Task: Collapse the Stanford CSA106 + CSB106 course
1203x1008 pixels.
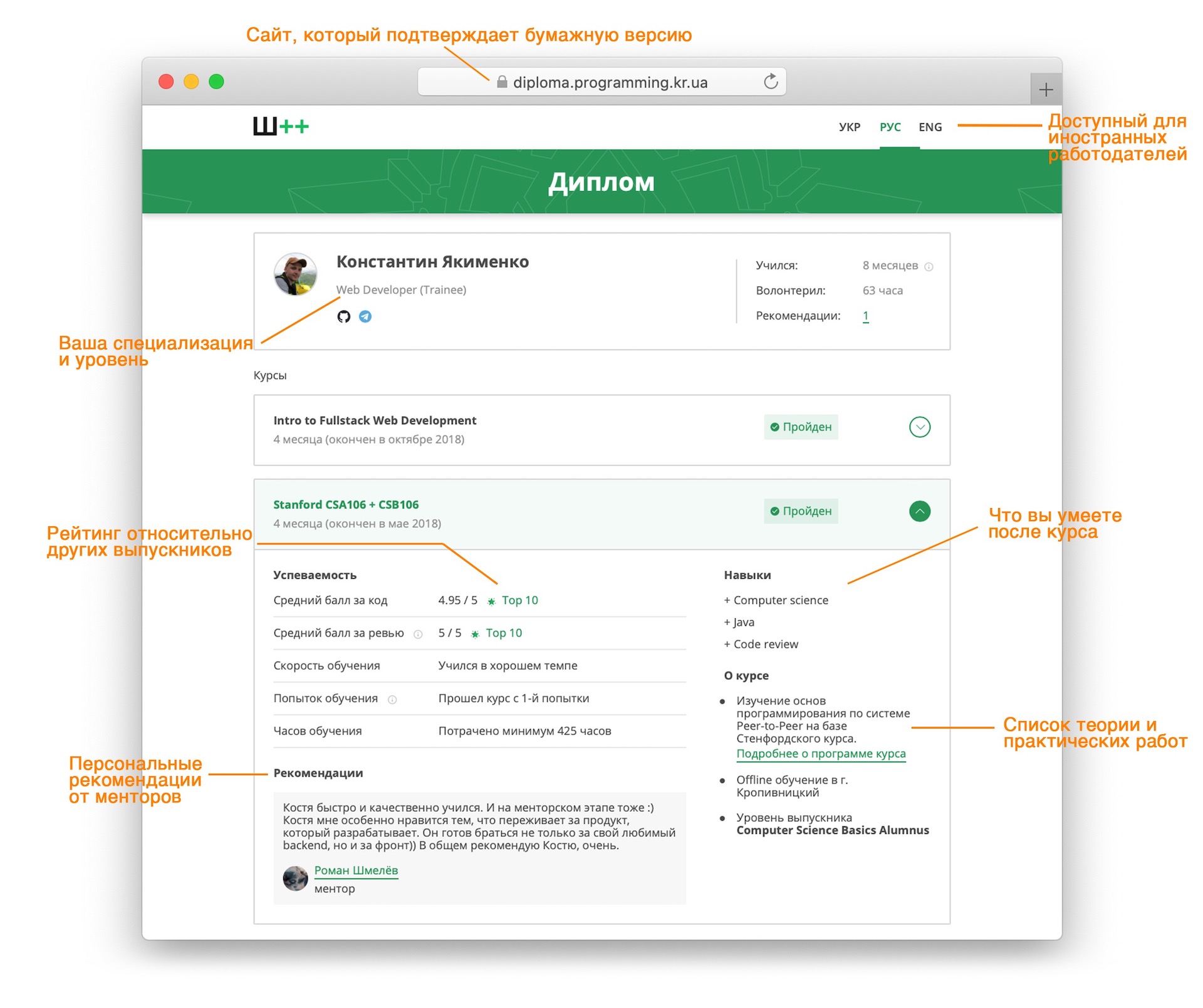Action: coord(919,511)
